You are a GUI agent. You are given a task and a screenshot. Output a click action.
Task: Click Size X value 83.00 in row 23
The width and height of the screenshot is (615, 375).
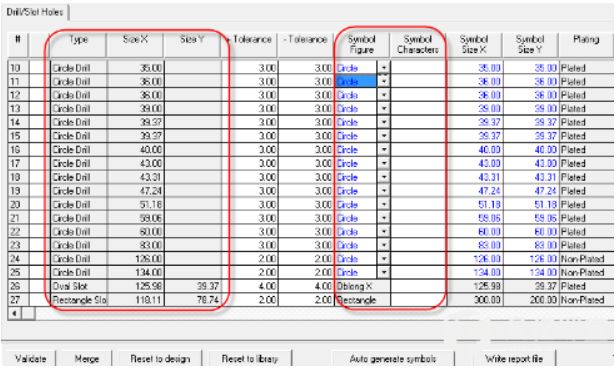click(x=136, y=245)
